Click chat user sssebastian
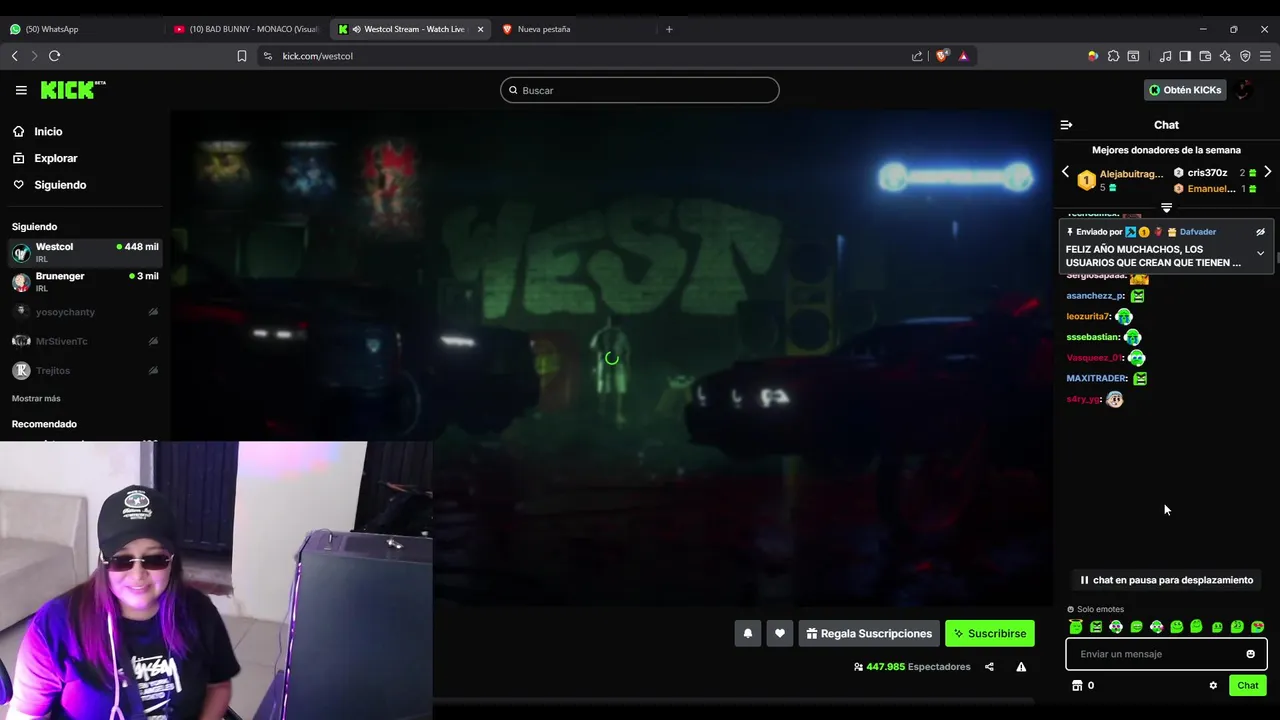 (1092, 337)
